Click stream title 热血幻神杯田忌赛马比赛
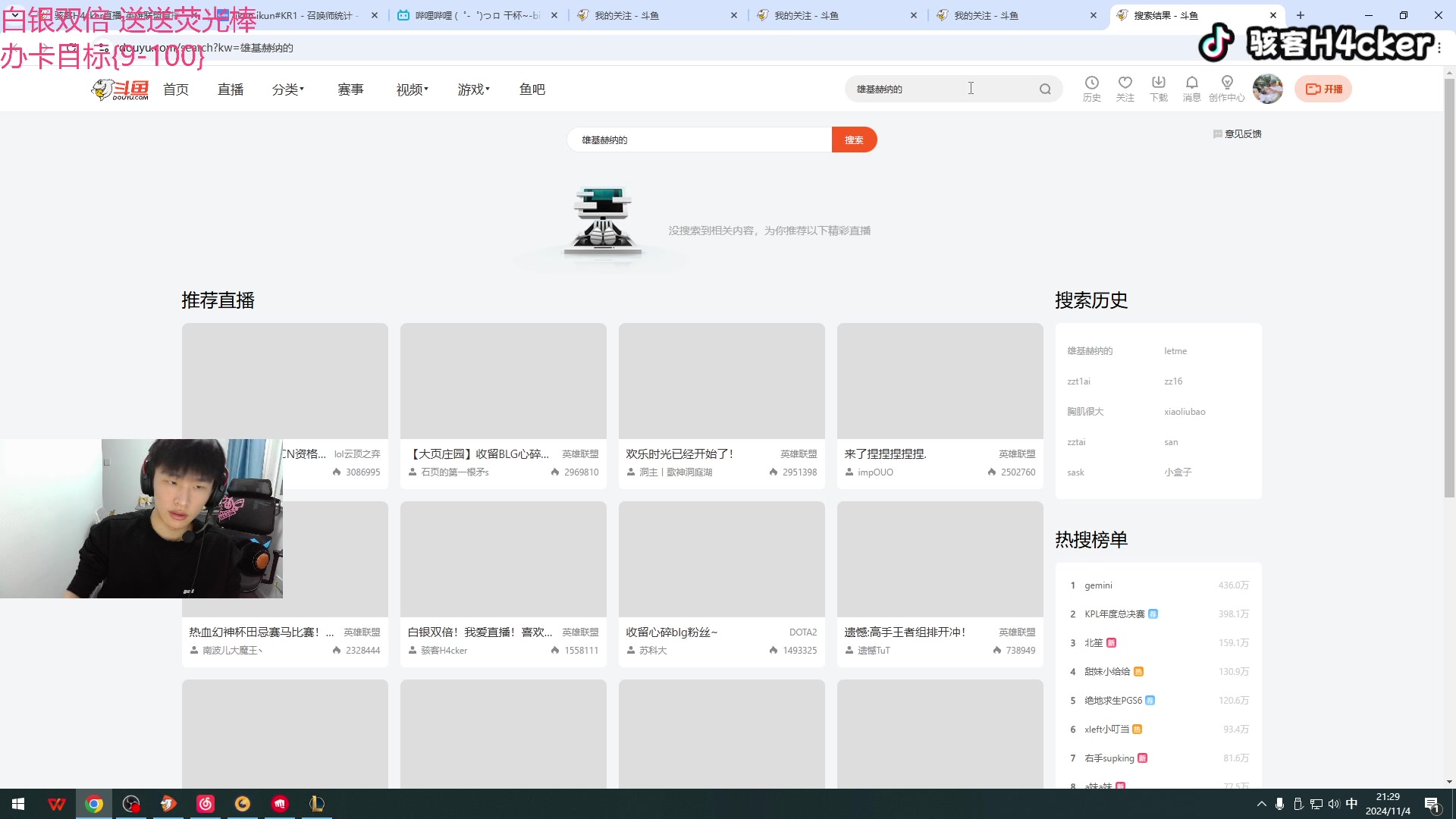The width and height of the screenshot is (1456, 819). (x=261, y=632)
